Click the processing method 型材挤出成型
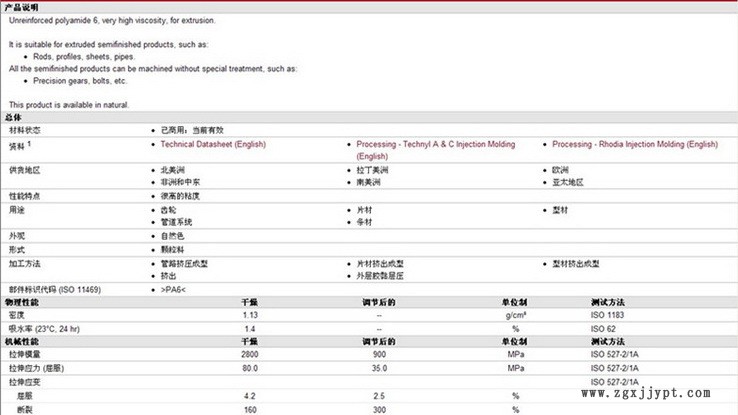The width and height of the screenshot is (738, 415). [576, 263]
